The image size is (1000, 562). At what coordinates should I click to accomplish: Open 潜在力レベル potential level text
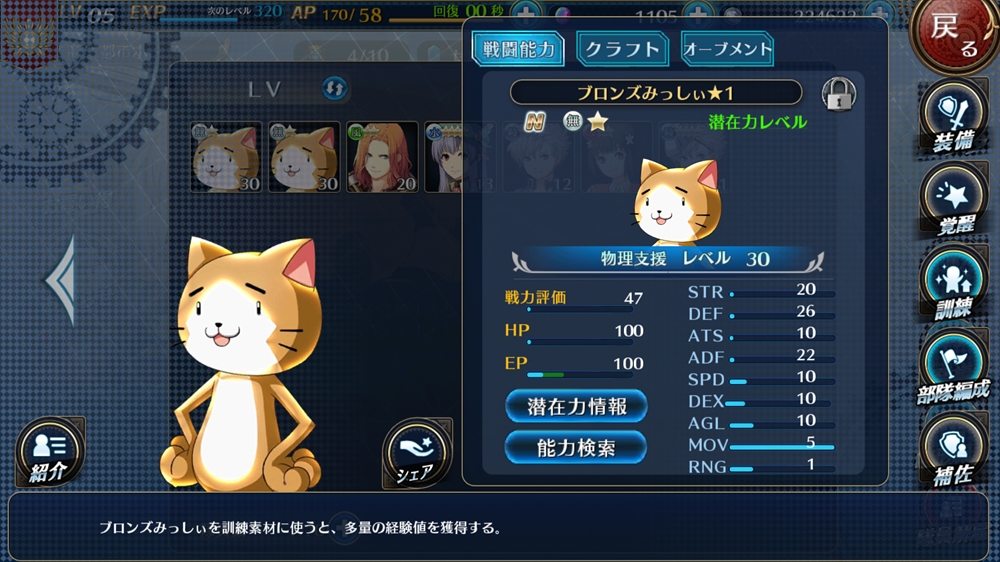758,122
